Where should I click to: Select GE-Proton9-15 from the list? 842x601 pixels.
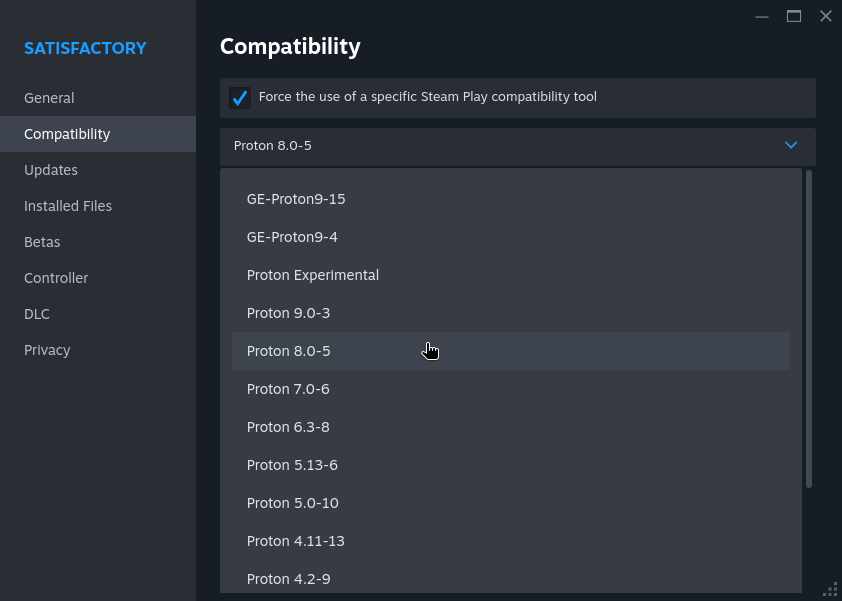tap(511, 199)
